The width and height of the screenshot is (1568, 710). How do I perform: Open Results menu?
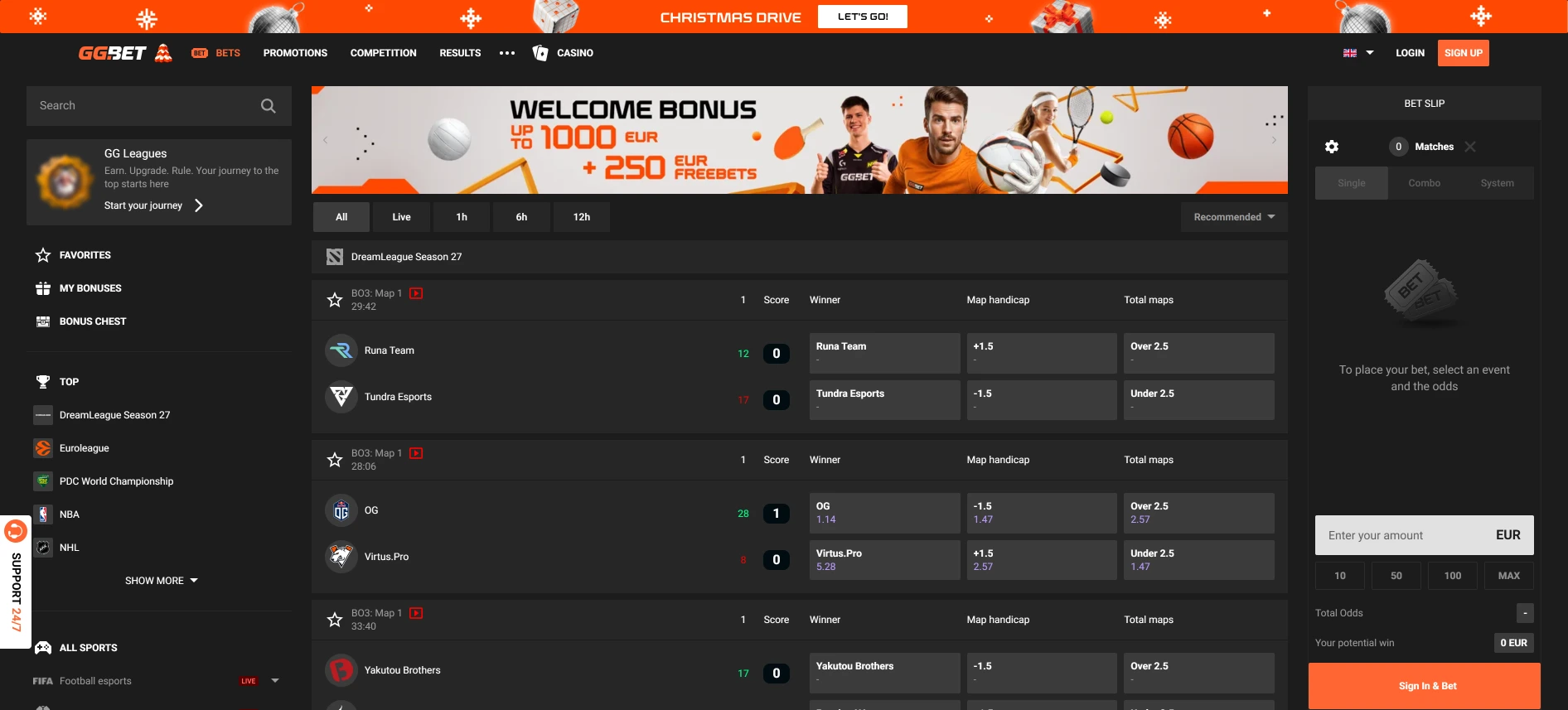460,53
